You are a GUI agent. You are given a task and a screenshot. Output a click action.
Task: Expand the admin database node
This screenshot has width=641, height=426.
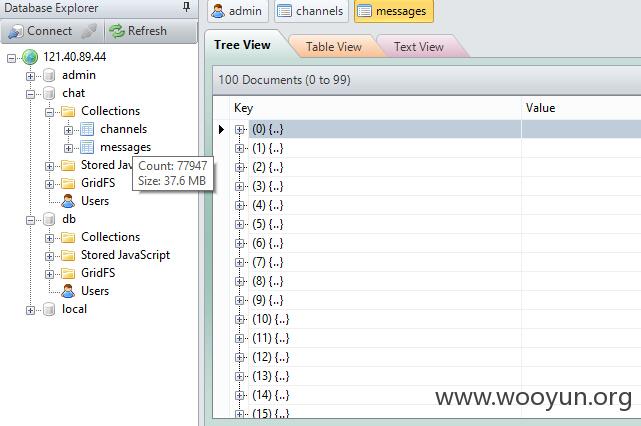[30, 76]
